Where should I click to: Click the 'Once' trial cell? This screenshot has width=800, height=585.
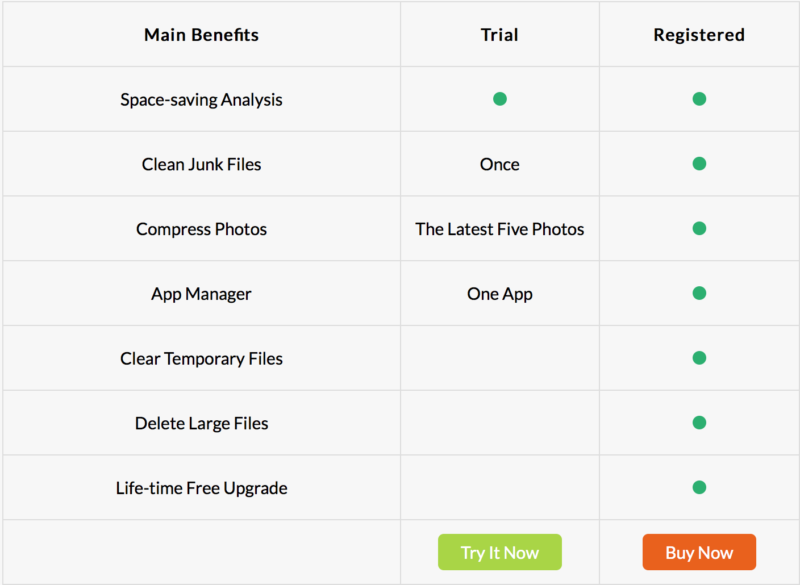(x=499, y=164)
